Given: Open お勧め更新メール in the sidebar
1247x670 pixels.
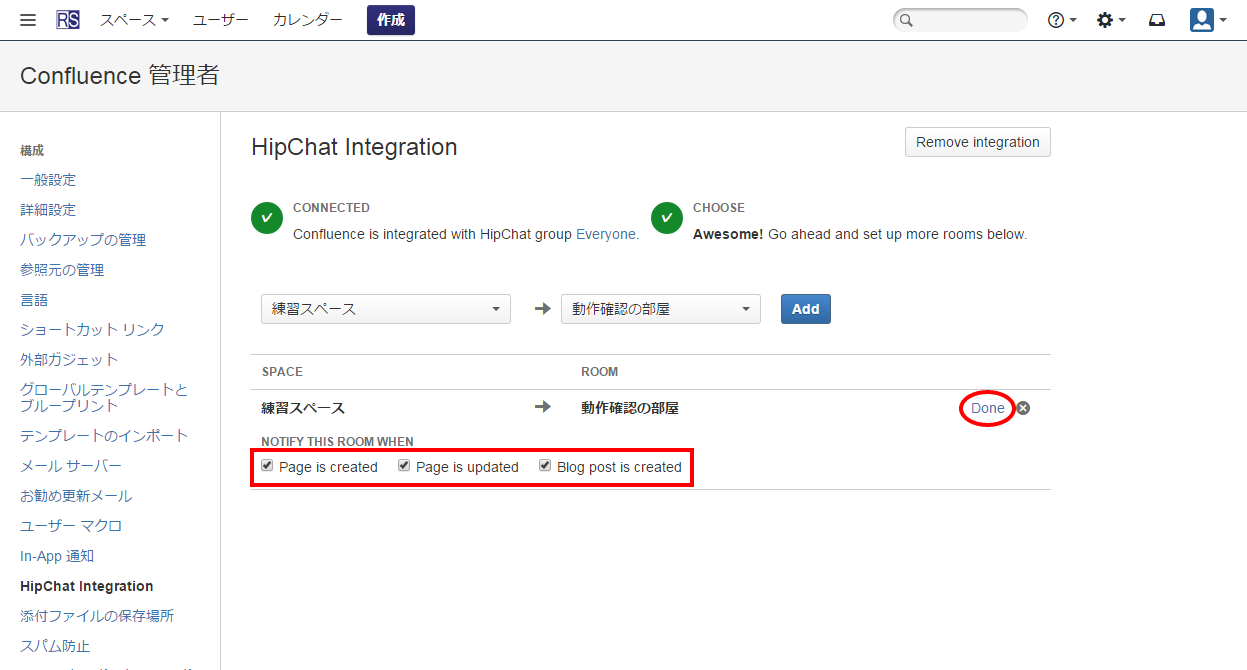Looking at the screenshot, I should (x=76, y=496).
